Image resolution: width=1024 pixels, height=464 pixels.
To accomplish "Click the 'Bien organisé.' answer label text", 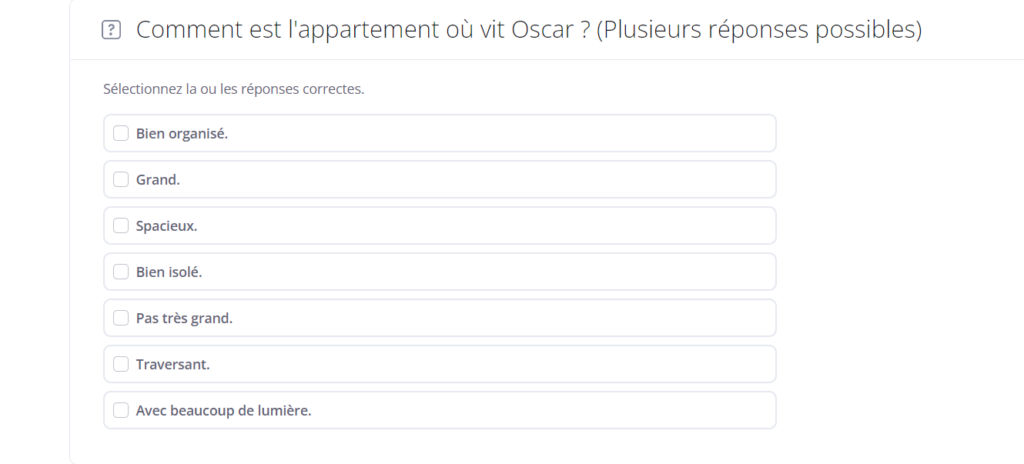I will pyautogui.click(x=182, y=134).
